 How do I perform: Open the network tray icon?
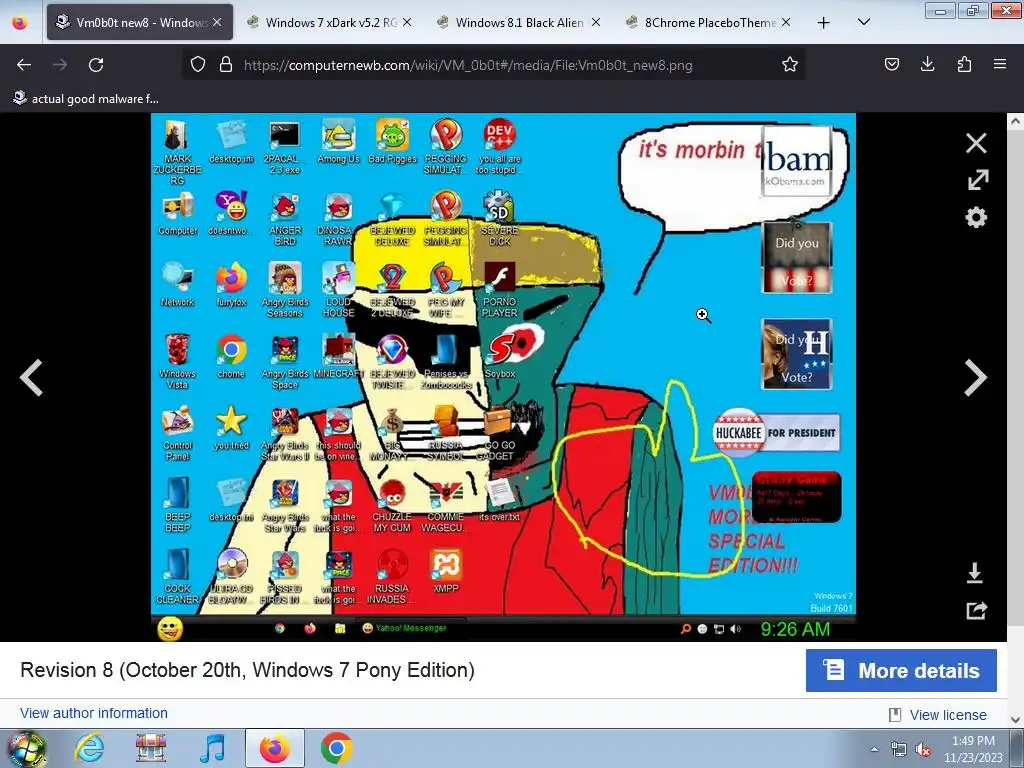(x=899, y=750)
